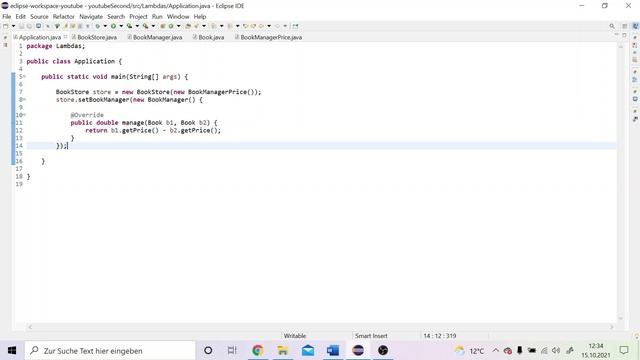
Task: Click the 'Smart Insert' status bar entry
Action: point(371,336)
